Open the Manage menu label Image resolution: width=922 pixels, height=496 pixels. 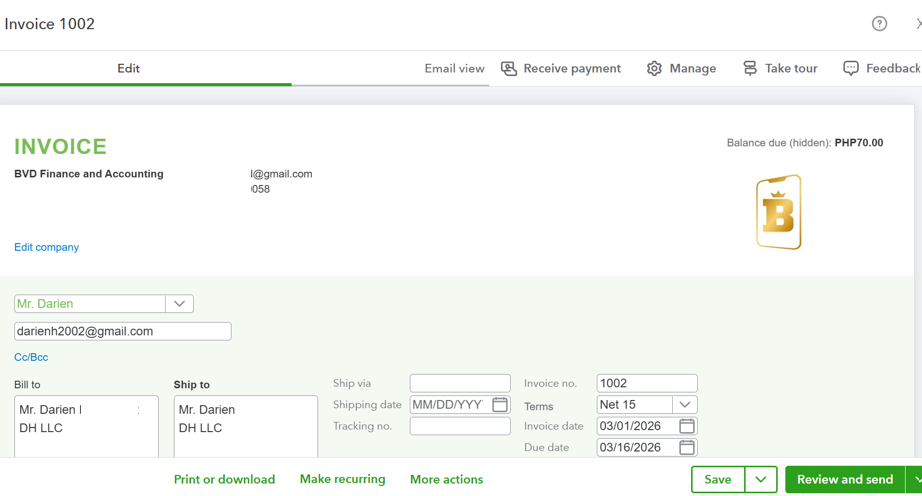693,68
